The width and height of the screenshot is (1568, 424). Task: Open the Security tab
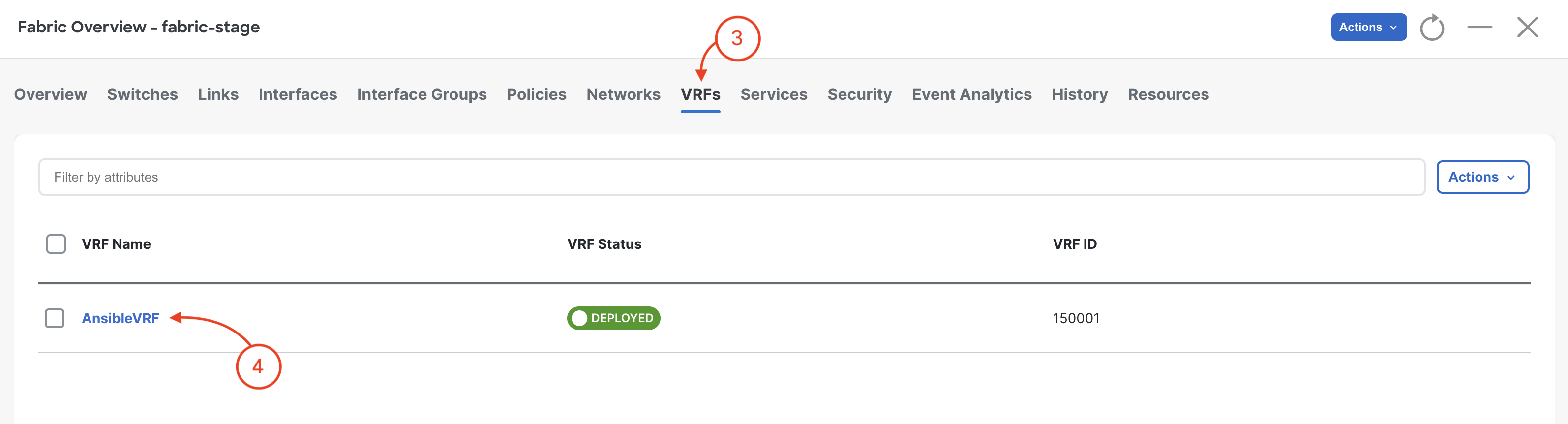859,94
